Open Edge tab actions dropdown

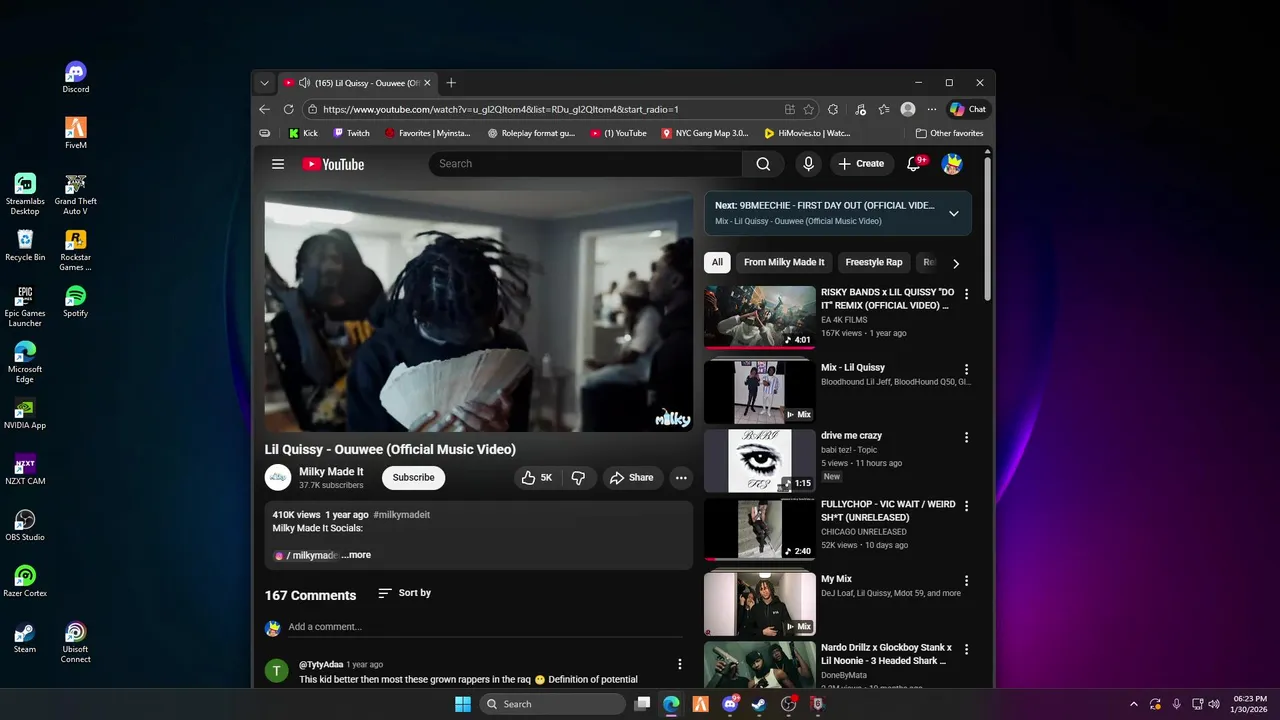click(264, 83)
